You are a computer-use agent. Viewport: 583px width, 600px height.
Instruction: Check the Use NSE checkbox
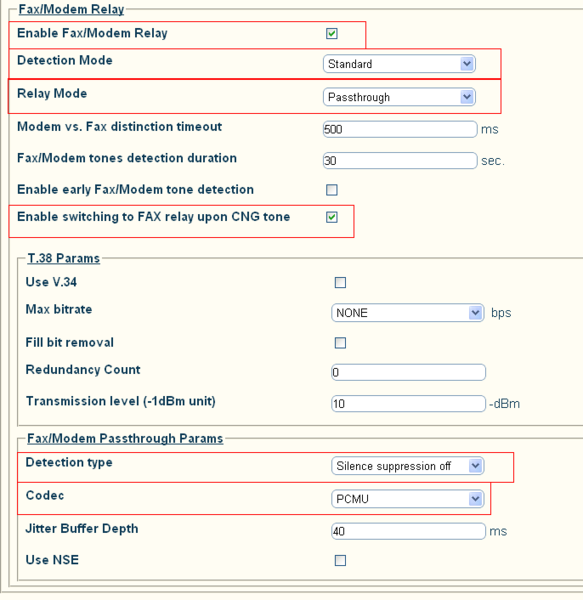(340, 561)
